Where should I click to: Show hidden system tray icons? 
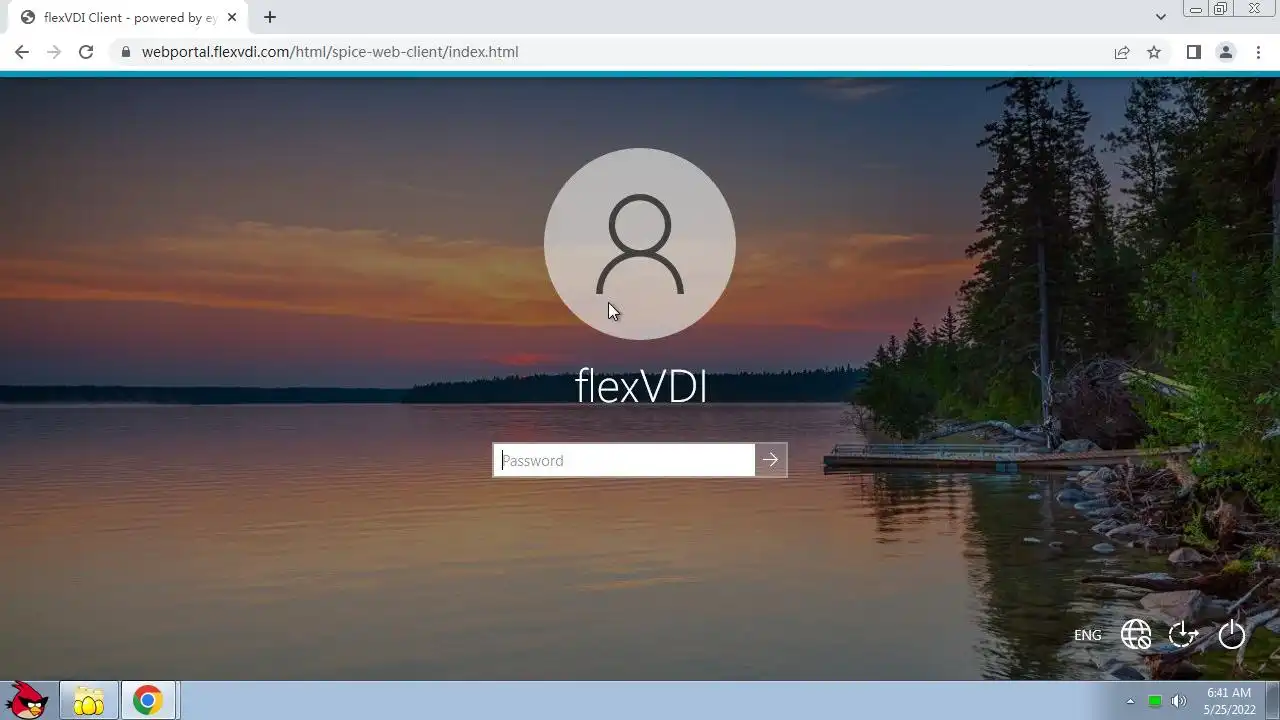pos(1131,701)
